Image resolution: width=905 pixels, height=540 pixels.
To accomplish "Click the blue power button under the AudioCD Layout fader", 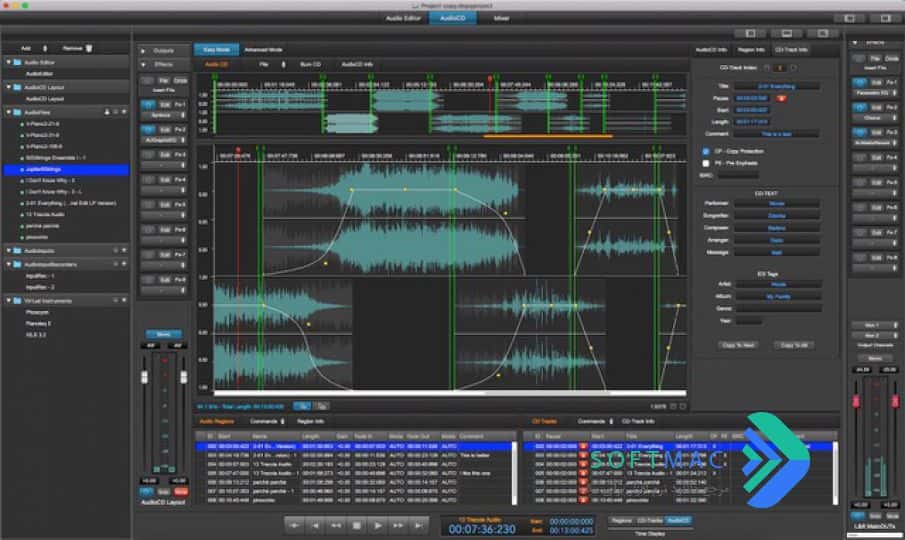I will coord(147,492).
